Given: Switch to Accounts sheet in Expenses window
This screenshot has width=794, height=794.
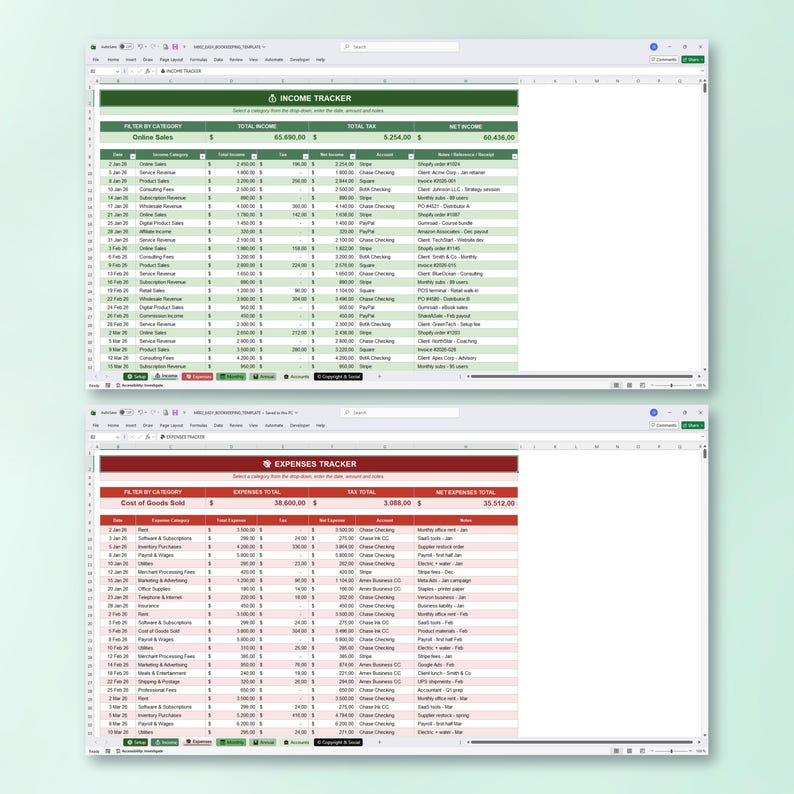Looking at the screenshot, I should point(296,742).
